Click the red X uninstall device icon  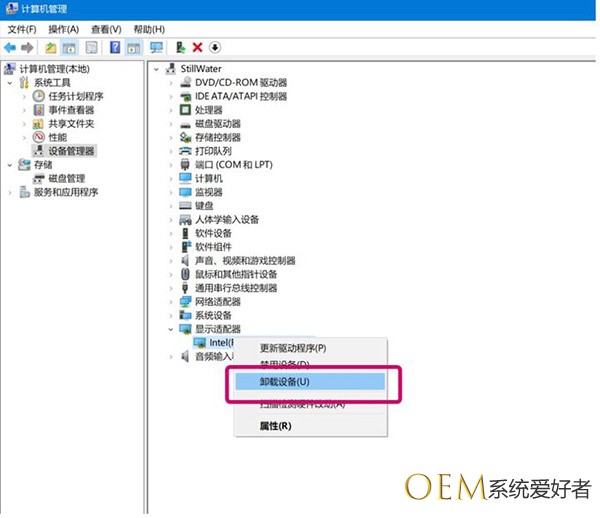pos(198,47)
